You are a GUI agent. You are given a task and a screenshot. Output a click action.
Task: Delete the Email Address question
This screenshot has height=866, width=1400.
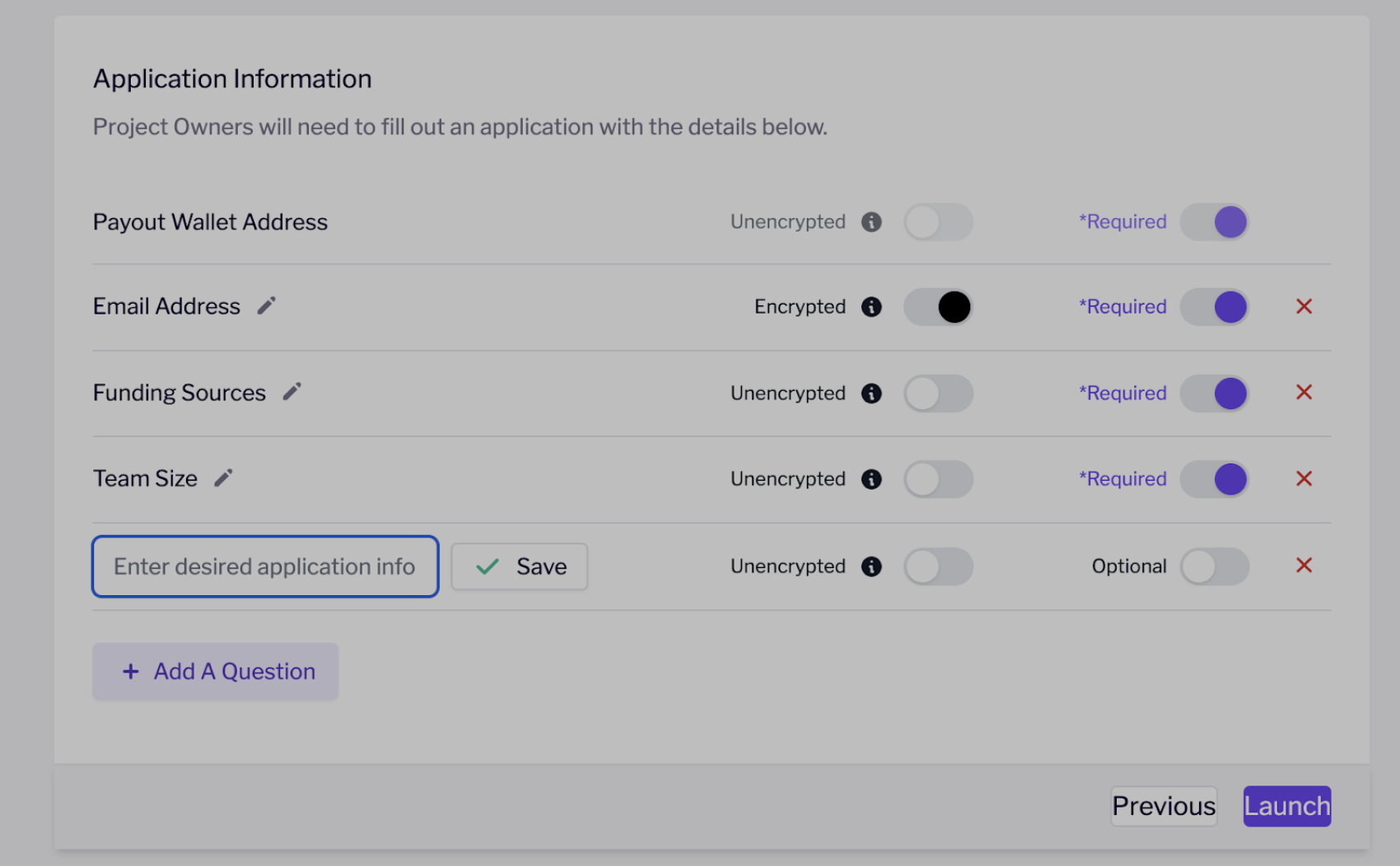click(x=1304, y=307)
